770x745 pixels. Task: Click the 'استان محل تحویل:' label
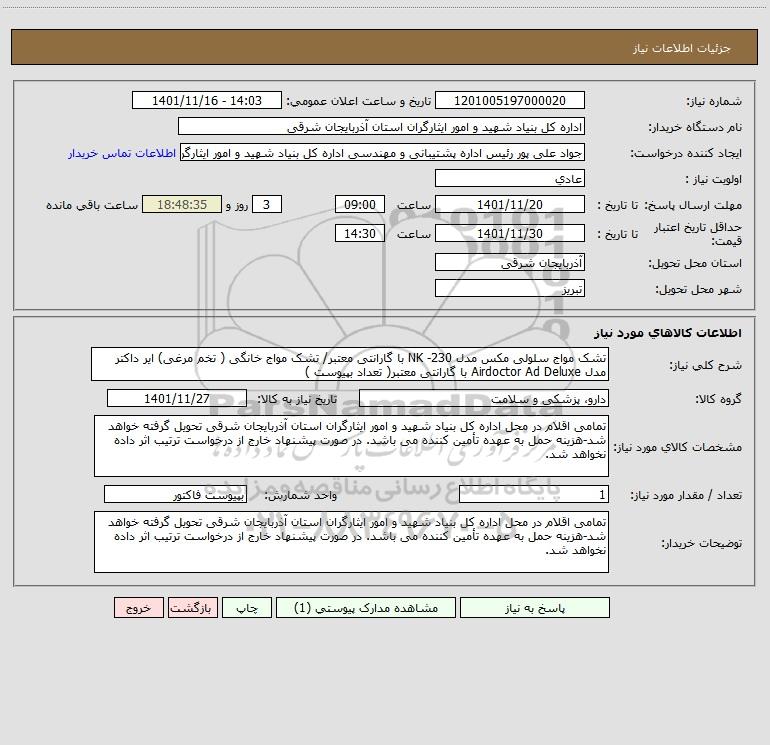click(695, 263)
